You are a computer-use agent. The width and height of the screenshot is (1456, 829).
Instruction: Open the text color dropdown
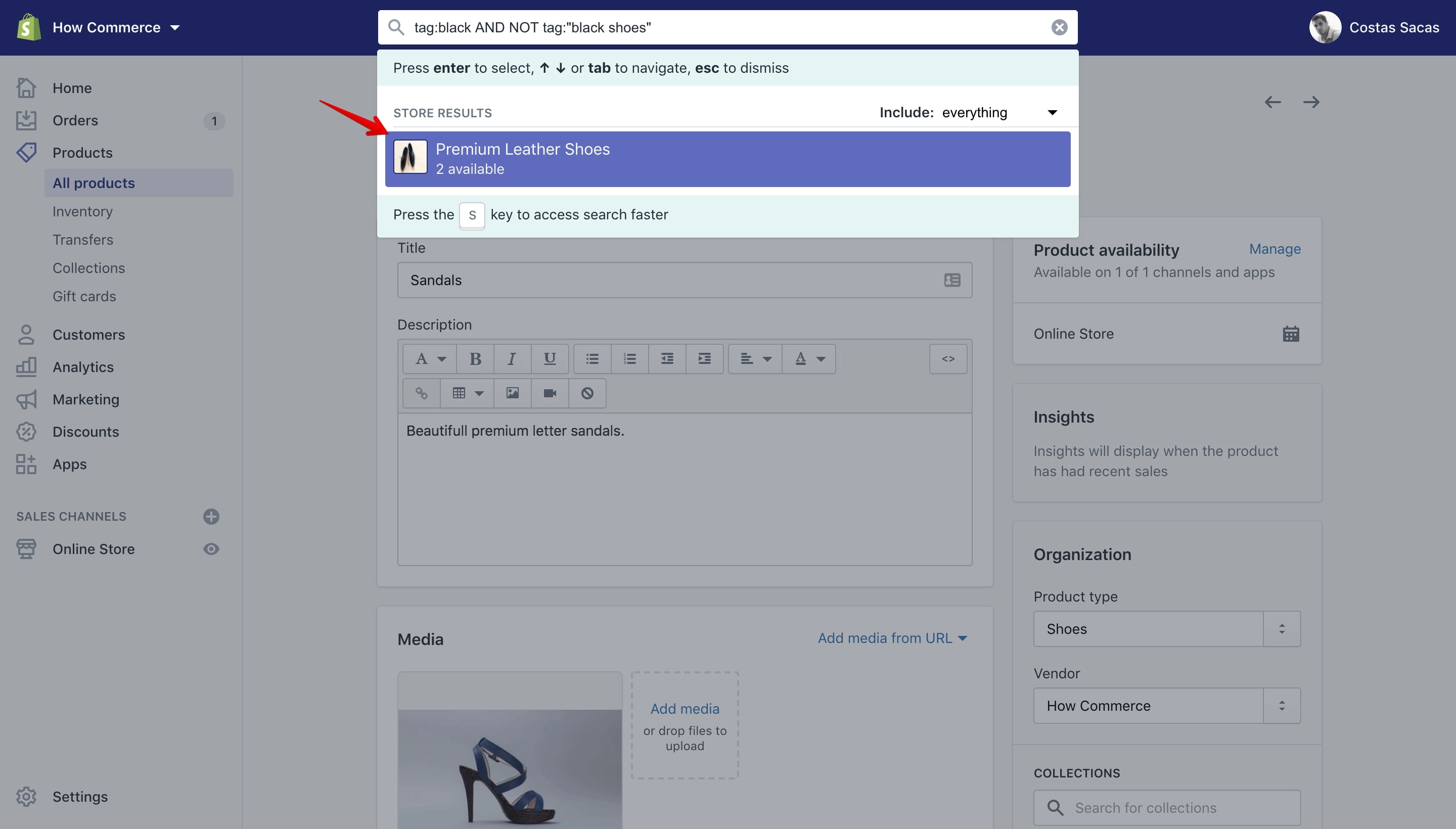pyautogui.click(x=808, y=359)
